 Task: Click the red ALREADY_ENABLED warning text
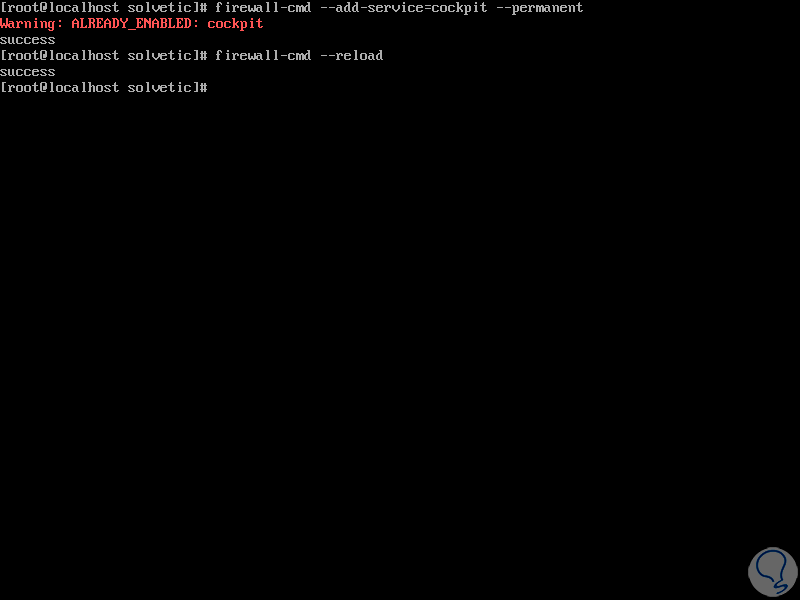coord(132,24)
